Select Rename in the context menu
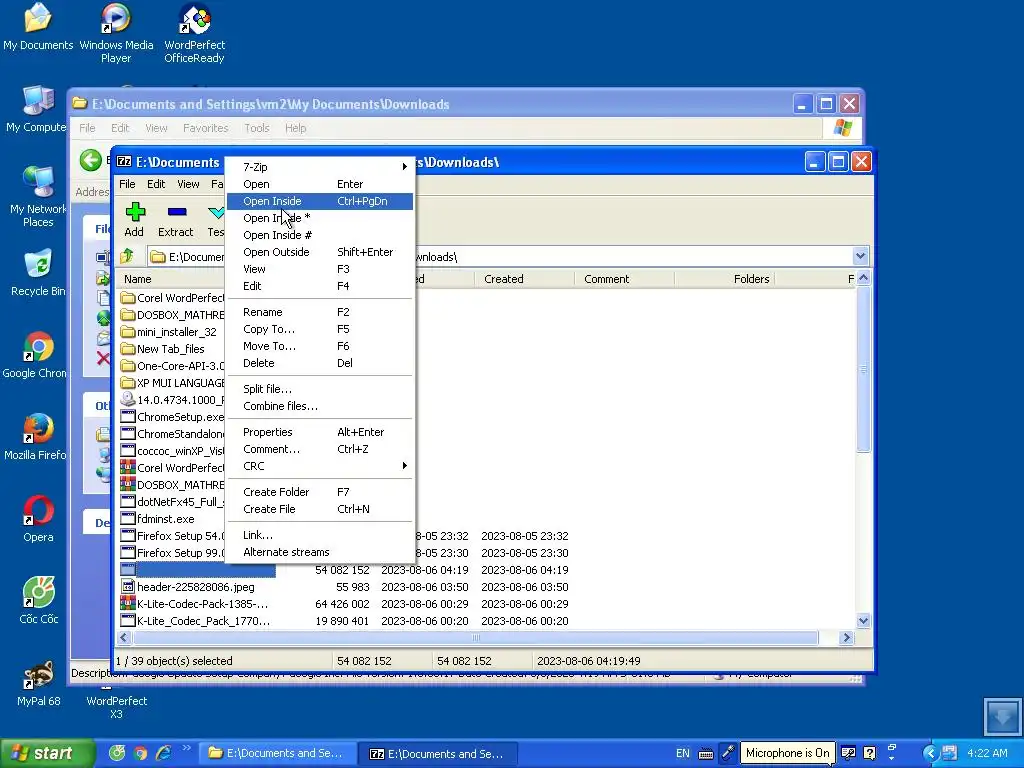1024x768 pixels. coord(320,312)
